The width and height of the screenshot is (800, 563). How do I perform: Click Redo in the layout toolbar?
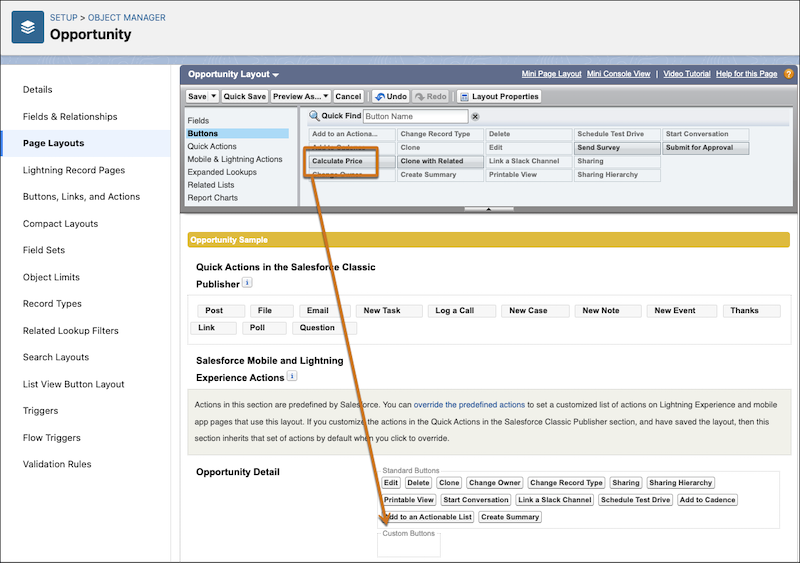pyautogui.click(x=431, y=96)
